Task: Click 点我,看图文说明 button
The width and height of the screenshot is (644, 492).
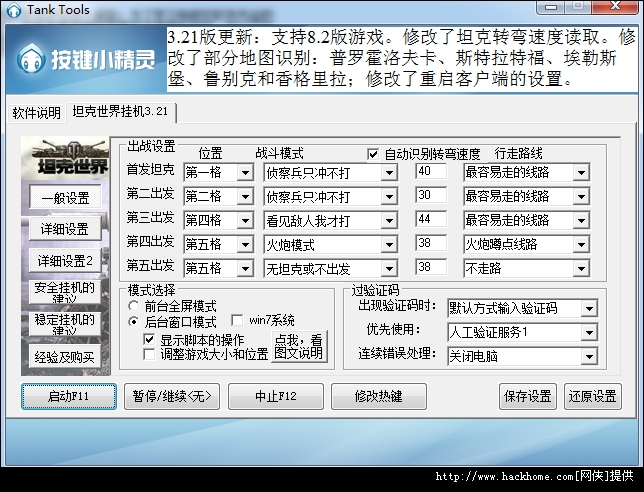Action: [x=299, y=346]
